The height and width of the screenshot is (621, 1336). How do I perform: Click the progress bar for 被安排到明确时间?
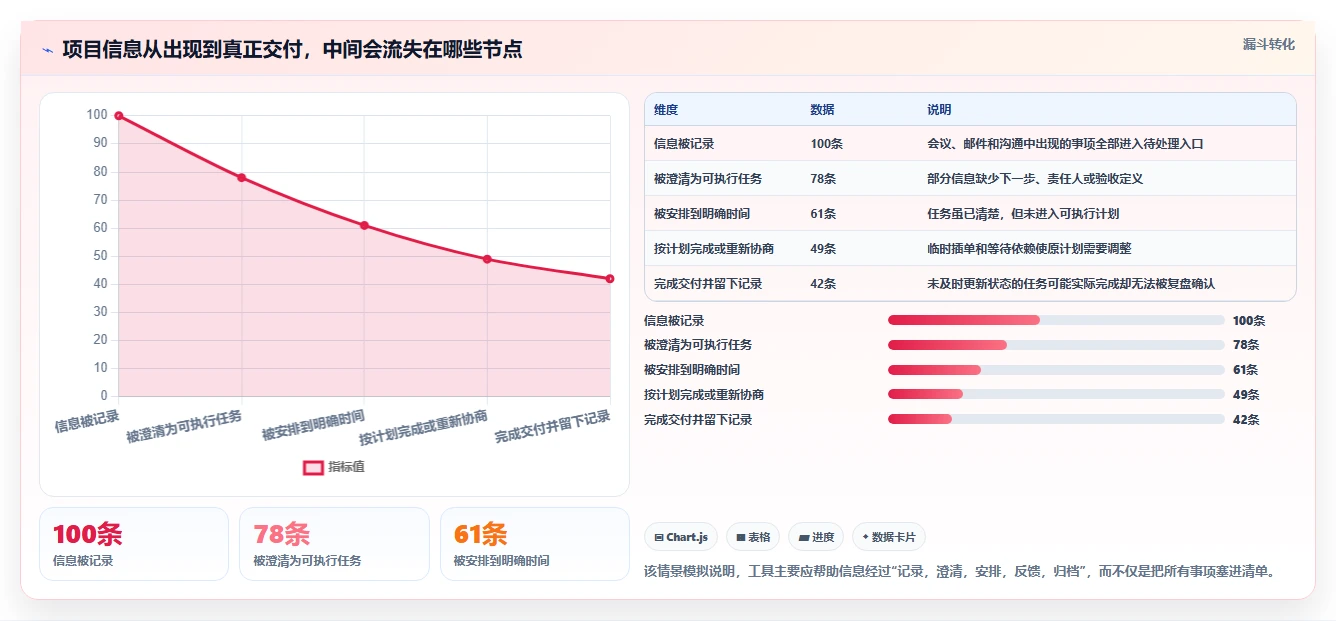(1056, 370)
